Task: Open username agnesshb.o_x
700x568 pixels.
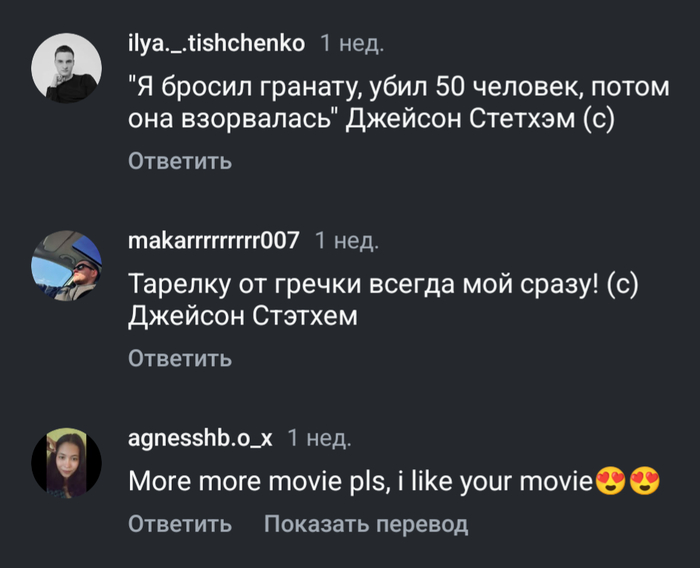Action: point(200,438)
